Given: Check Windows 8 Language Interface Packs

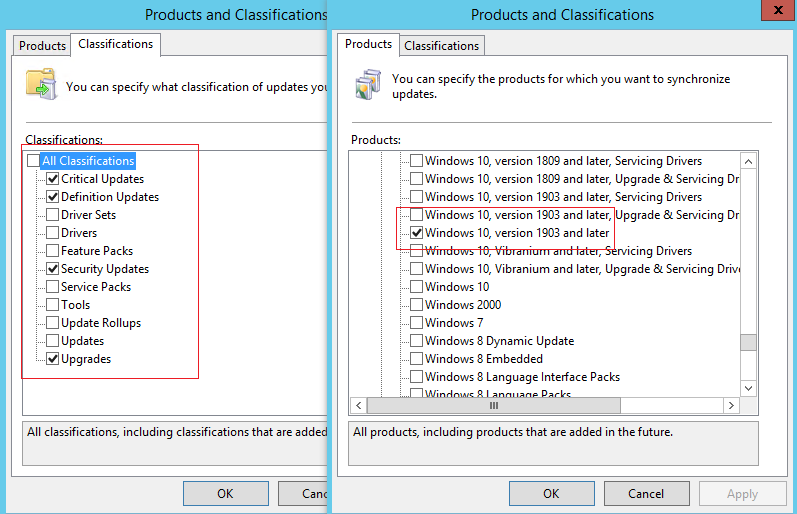Looking at the screenshot, I should coord(416,377).
